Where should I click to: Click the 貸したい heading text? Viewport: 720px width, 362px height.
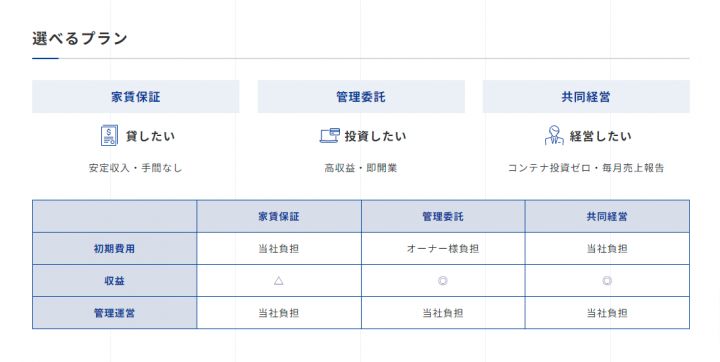point(150,136)
